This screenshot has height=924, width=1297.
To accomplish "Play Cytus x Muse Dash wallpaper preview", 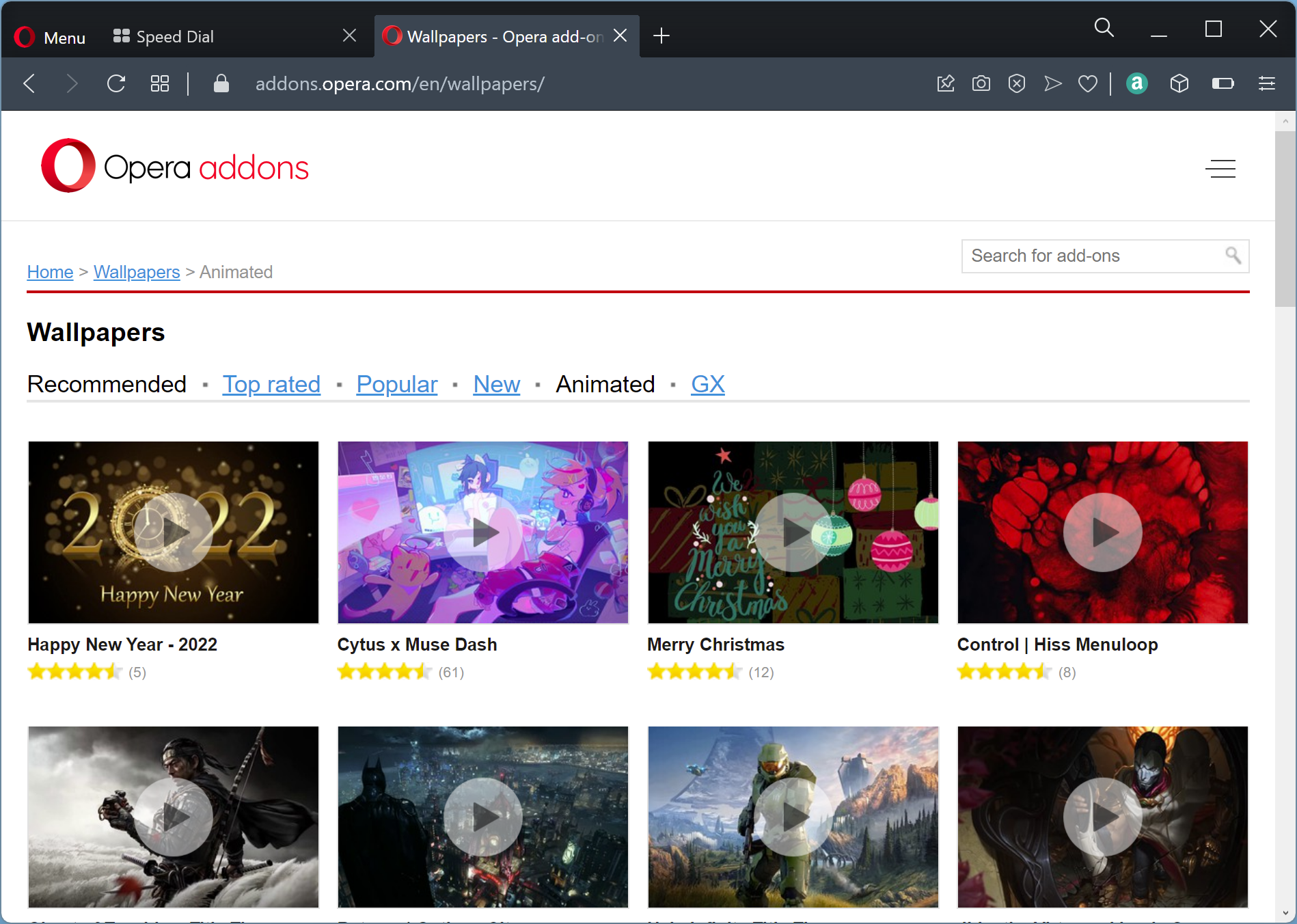I will [483, 532].
